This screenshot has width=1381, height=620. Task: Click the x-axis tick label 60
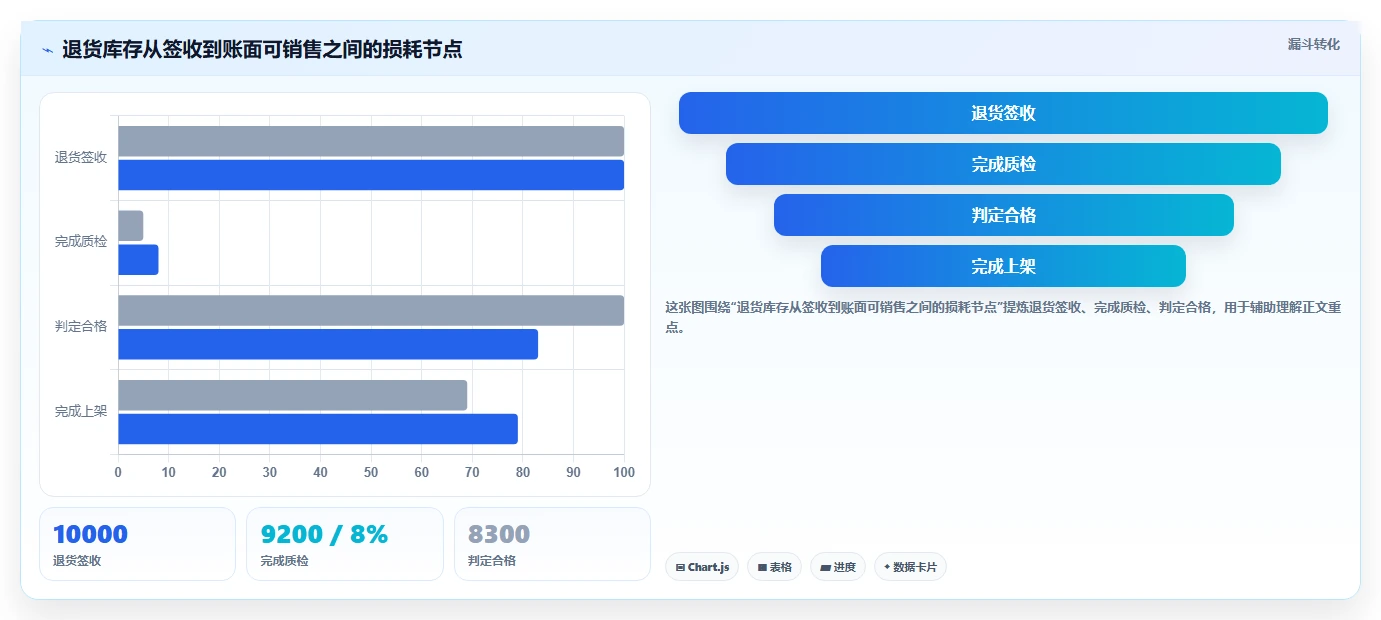(422, 472)
